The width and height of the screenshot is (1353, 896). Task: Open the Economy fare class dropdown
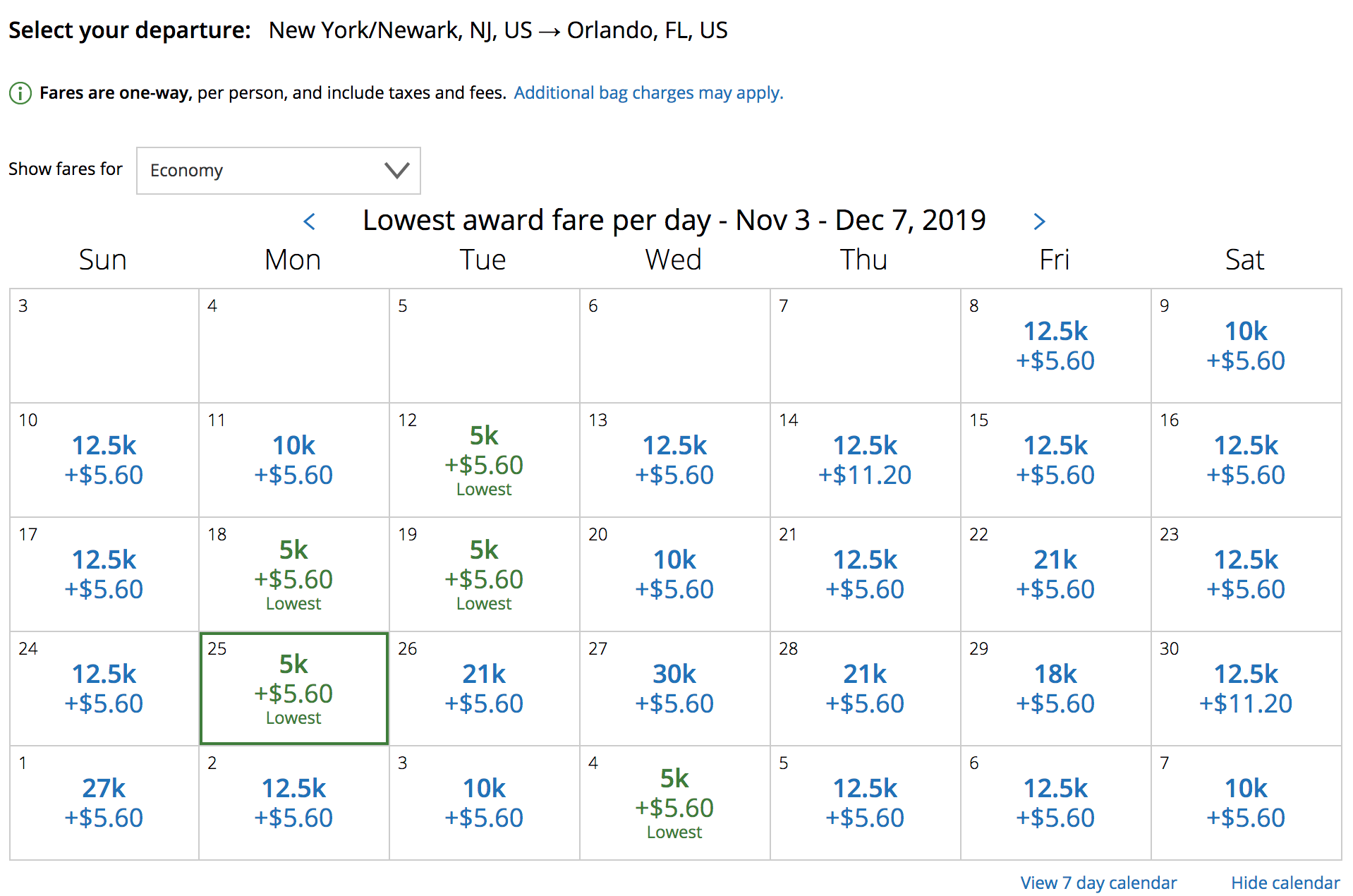click(278, 171)
